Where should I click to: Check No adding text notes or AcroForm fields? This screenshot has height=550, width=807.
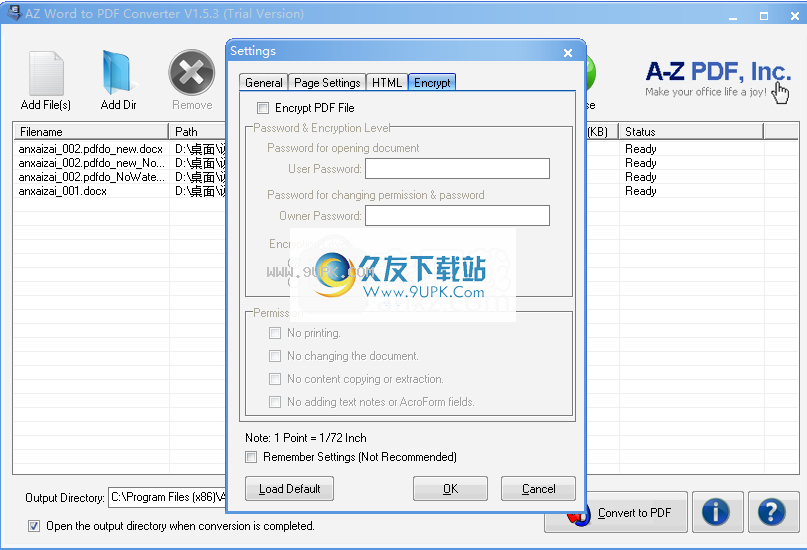pyautogui.click(x=275, y=402)
